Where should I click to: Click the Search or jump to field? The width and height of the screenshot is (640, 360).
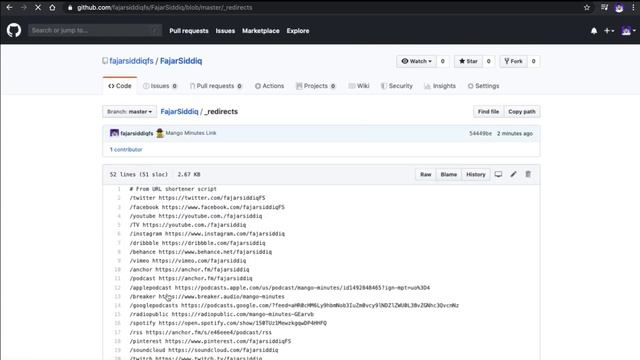click(x=95, y=30)
